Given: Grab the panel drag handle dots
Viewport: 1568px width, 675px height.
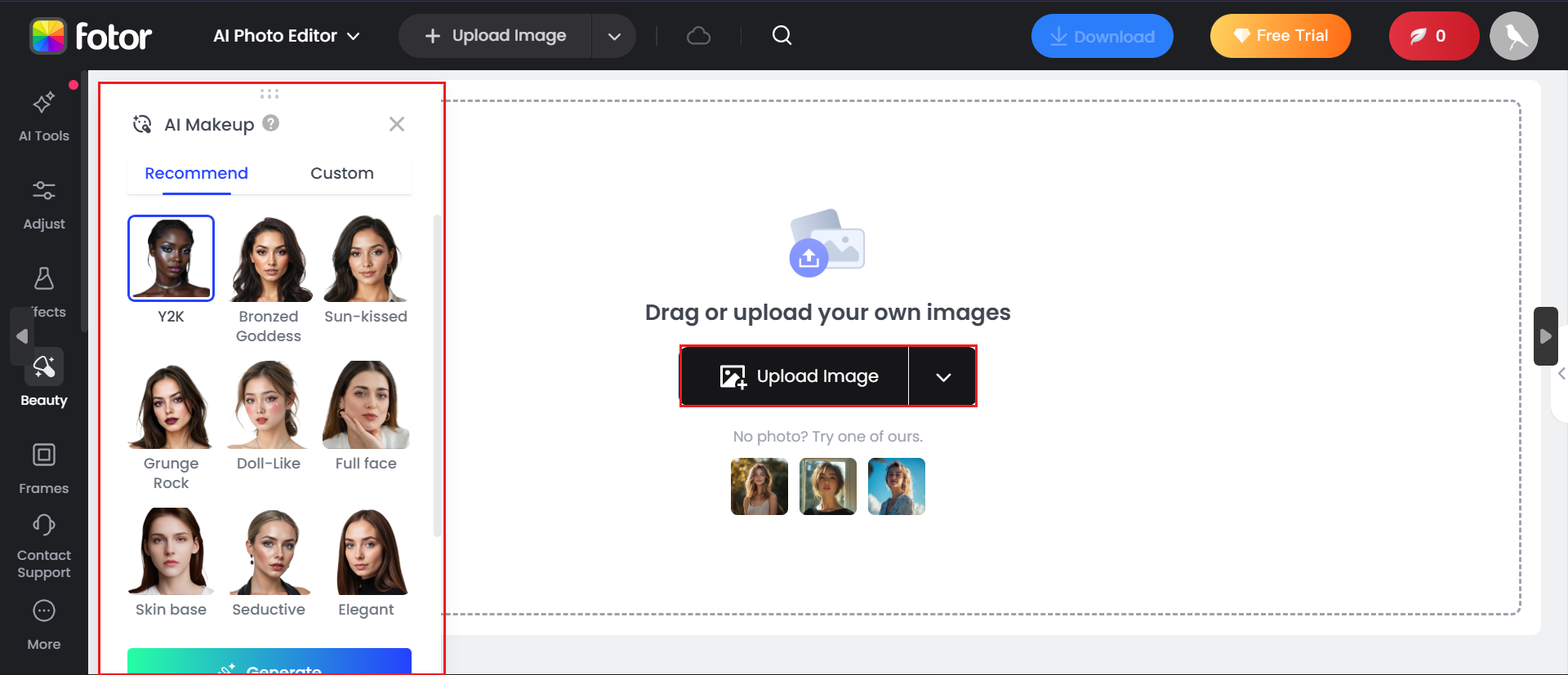Looking at the screenshot, I should [269, 94].
